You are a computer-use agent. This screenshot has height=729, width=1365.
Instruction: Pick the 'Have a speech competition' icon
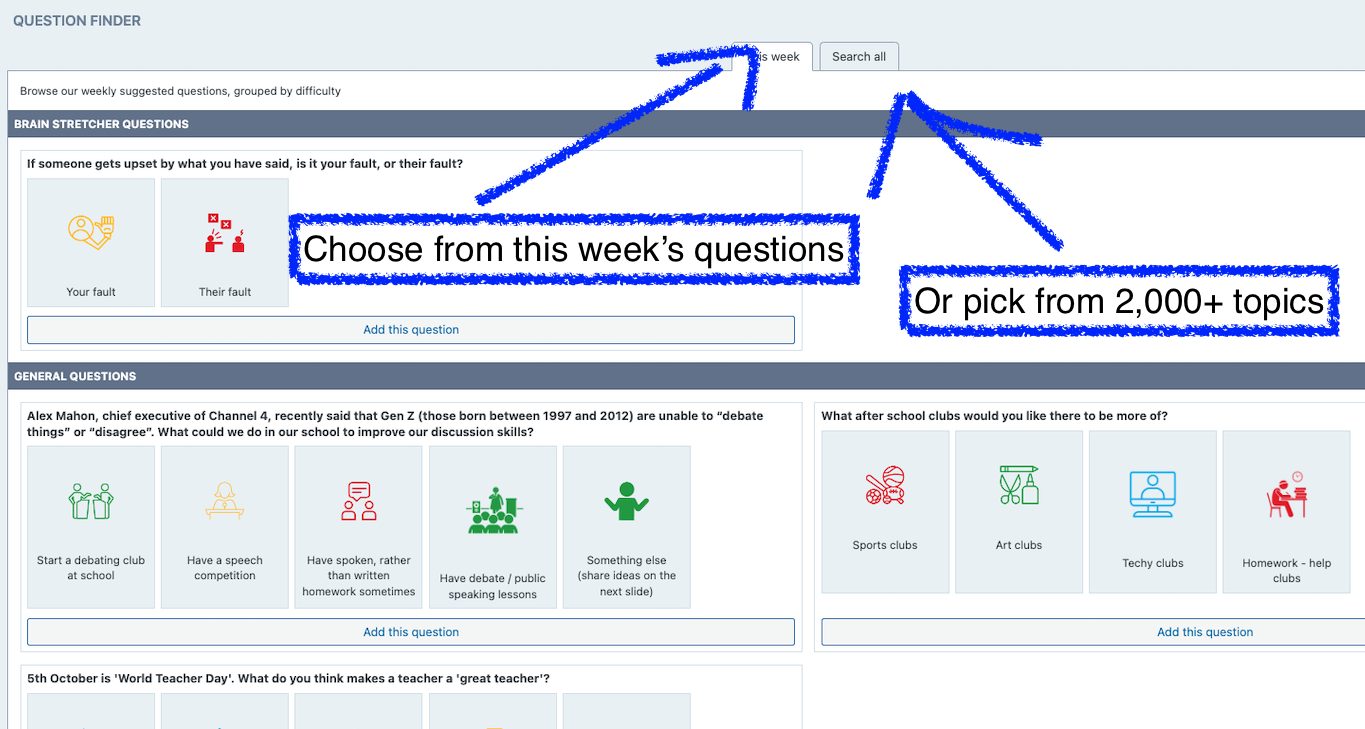[225, 500]
